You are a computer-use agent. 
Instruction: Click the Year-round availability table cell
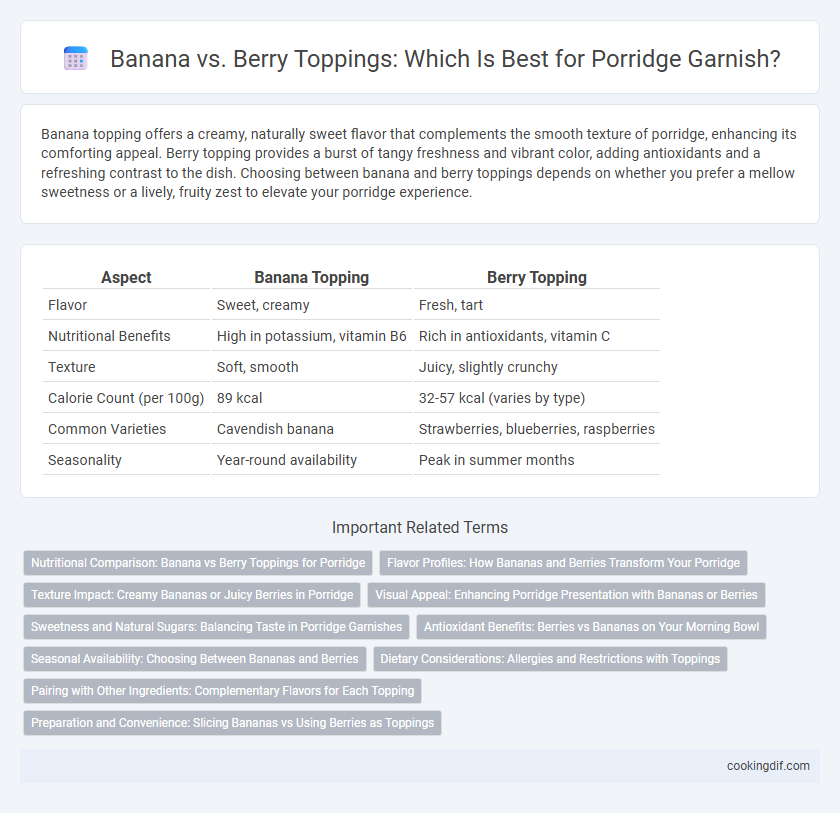[x=287, y=460]
